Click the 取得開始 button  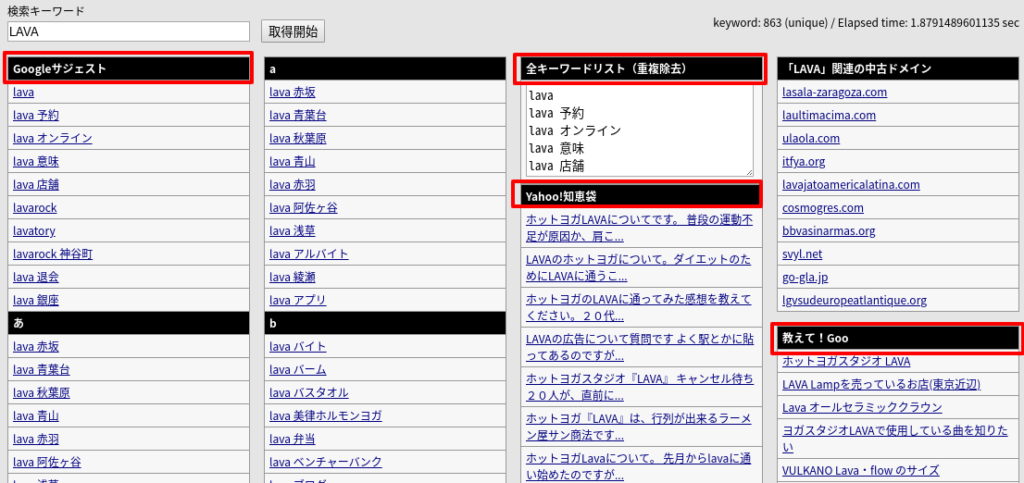pyautogui.click(x=293, y=31)
